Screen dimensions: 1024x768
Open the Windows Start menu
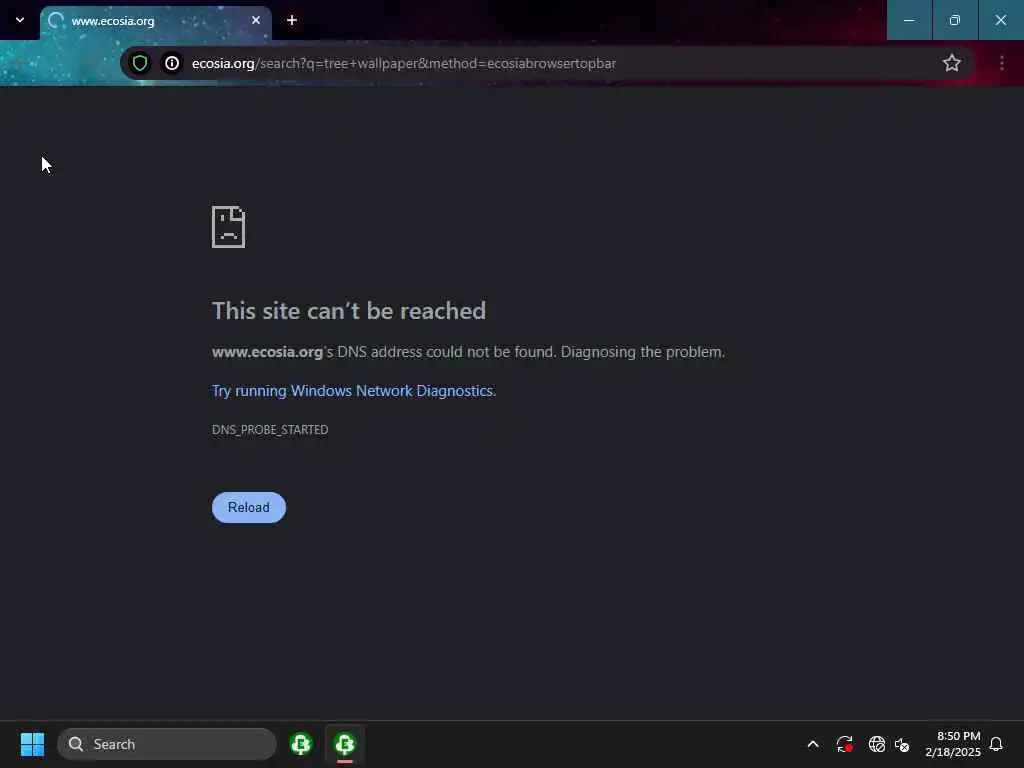click(32, 744)
